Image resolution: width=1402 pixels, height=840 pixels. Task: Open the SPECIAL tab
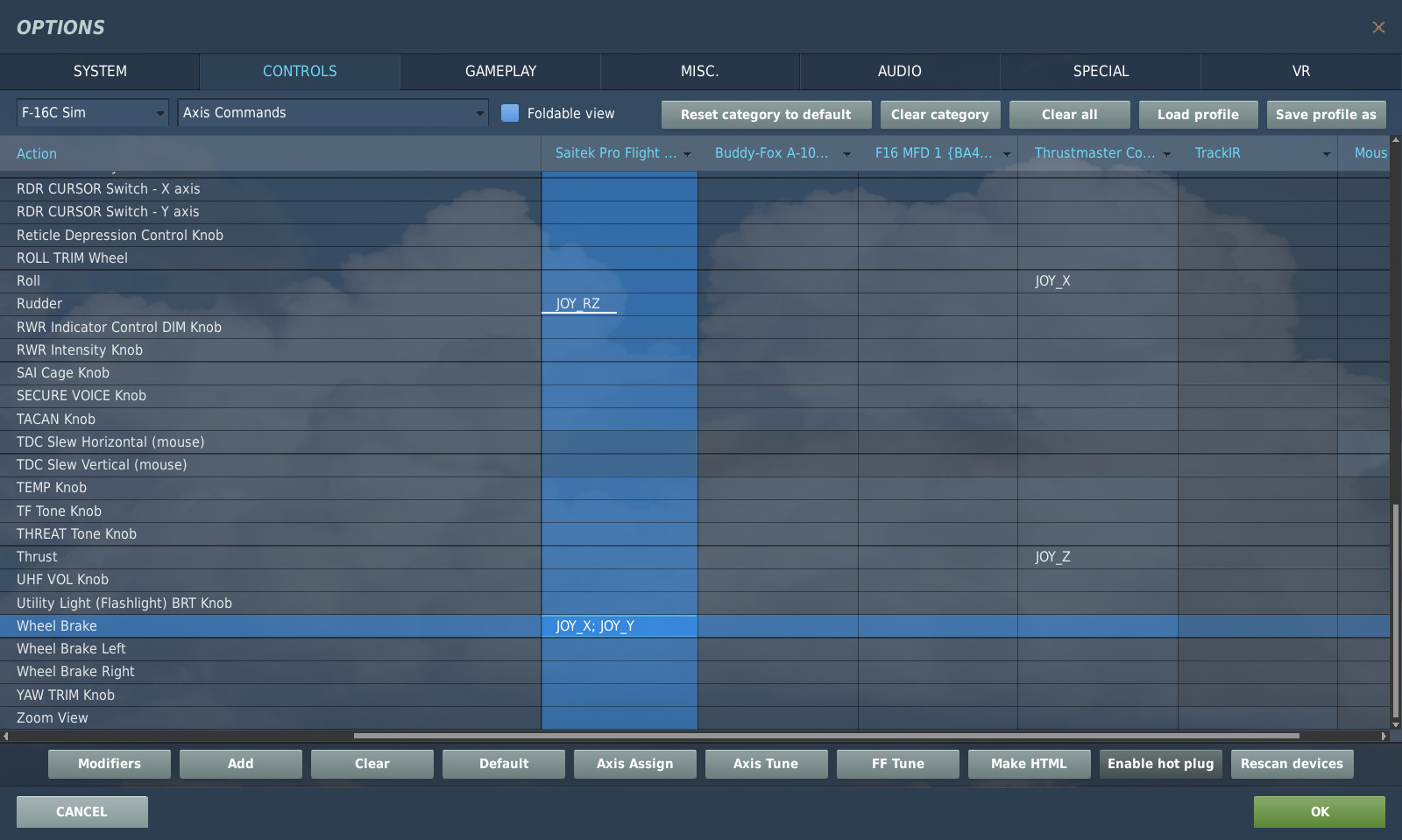tap(1101, 72)
